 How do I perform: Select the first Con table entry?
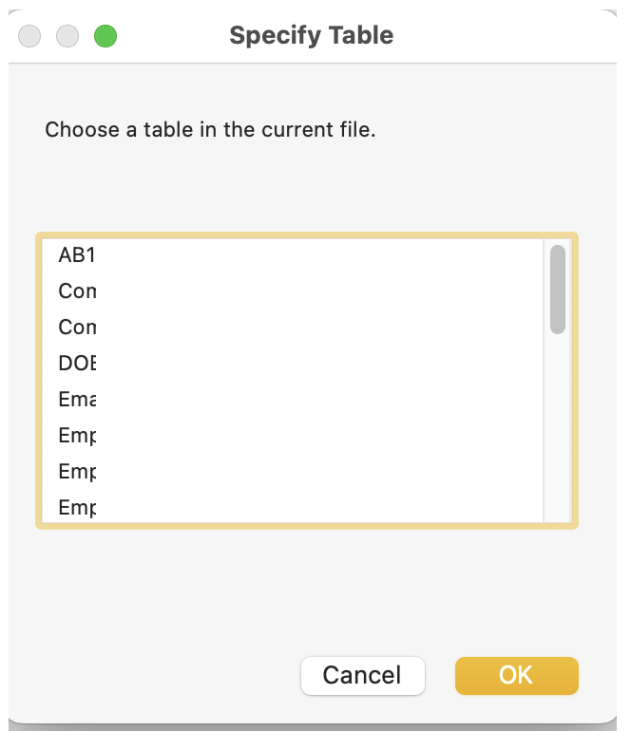pyautogui.click(x=77, y=291)
